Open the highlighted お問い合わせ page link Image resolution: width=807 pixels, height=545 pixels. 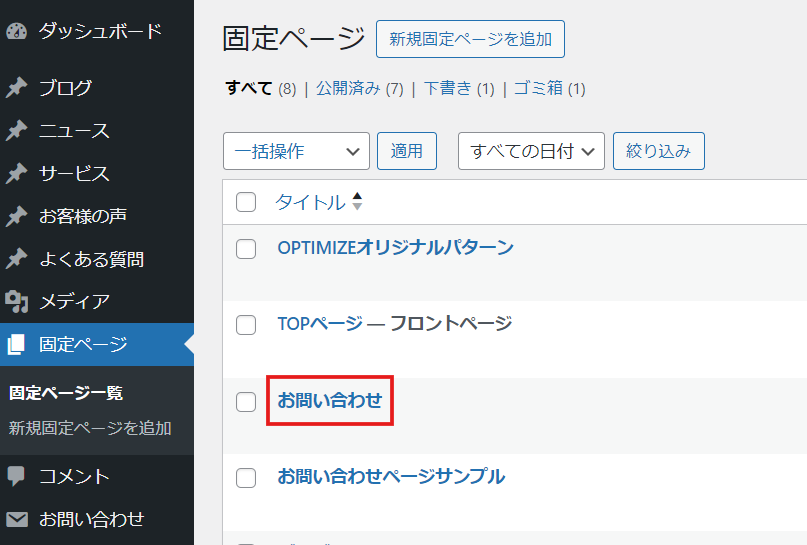pyautogui.click(x=330, y=400)
